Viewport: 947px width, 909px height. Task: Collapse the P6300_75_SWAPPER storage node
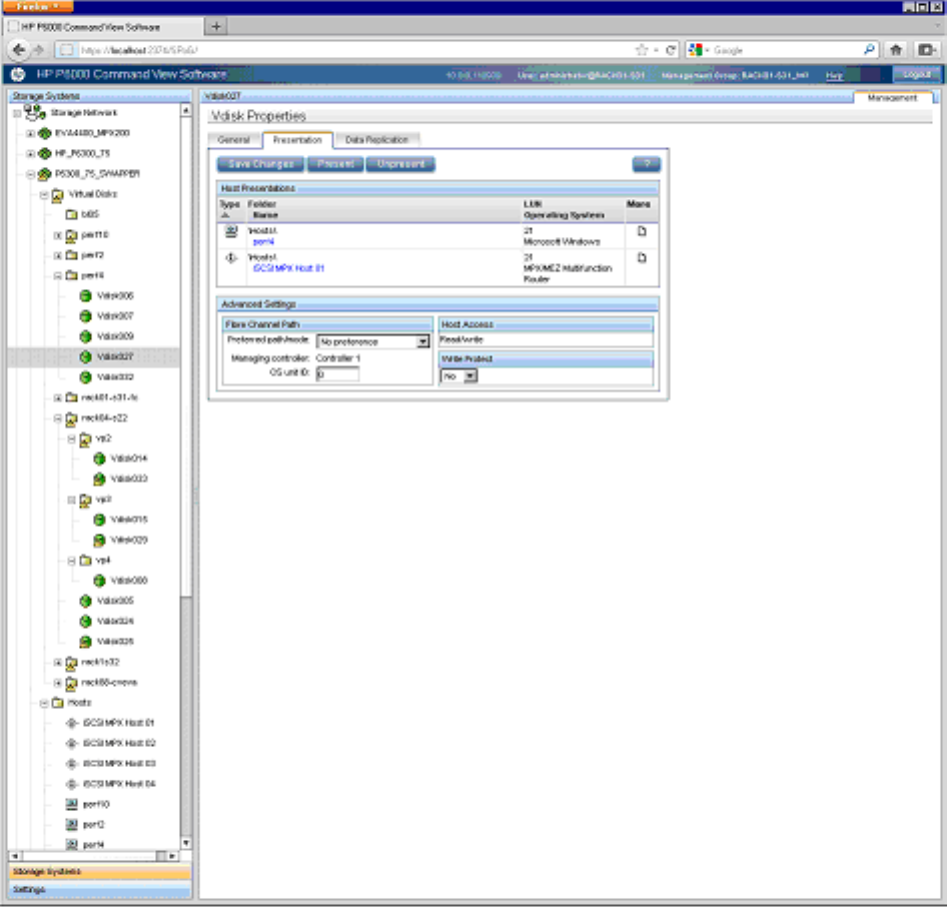point(30,175)
